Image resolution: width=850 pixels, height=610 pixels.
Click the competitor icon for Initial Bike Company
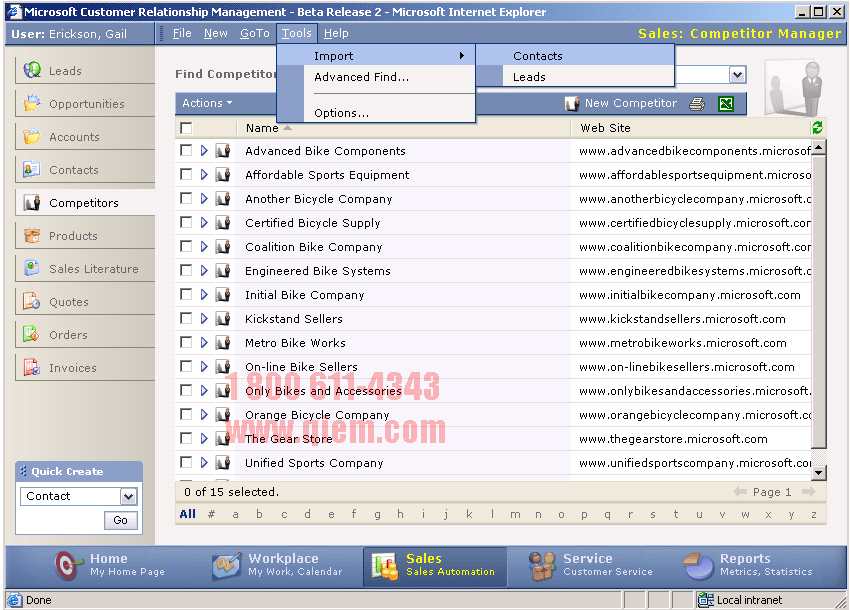click(223, 295)
